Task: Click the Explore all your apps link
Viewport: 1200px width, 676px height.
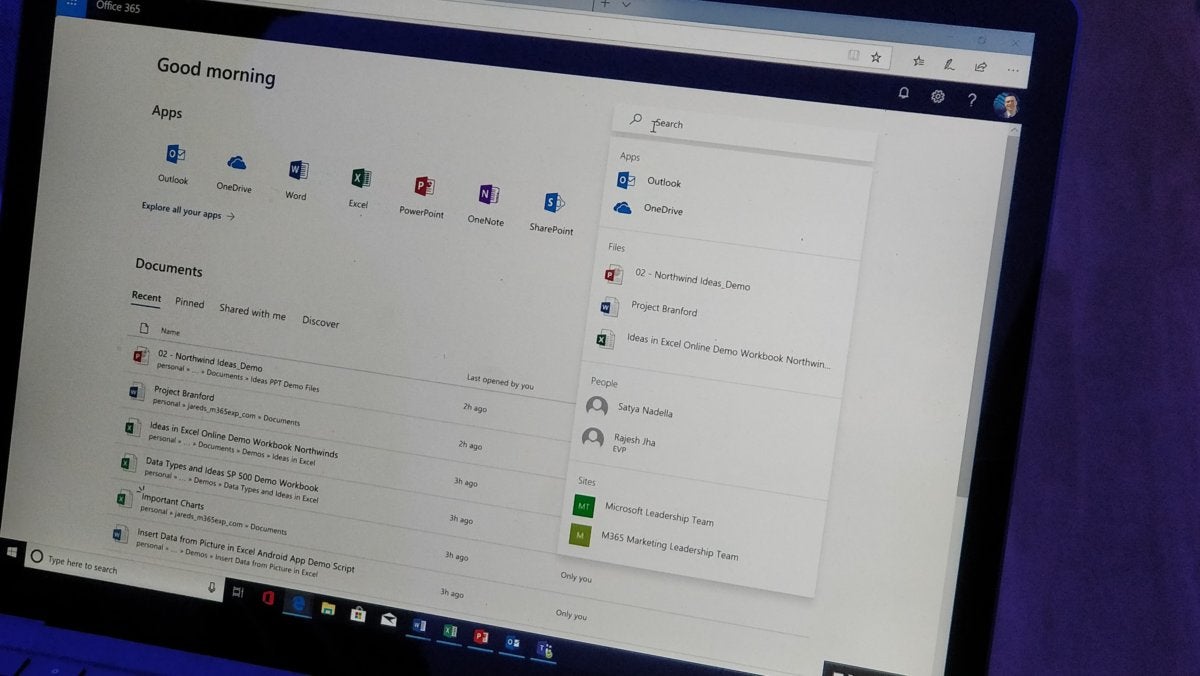Action: 188,211
